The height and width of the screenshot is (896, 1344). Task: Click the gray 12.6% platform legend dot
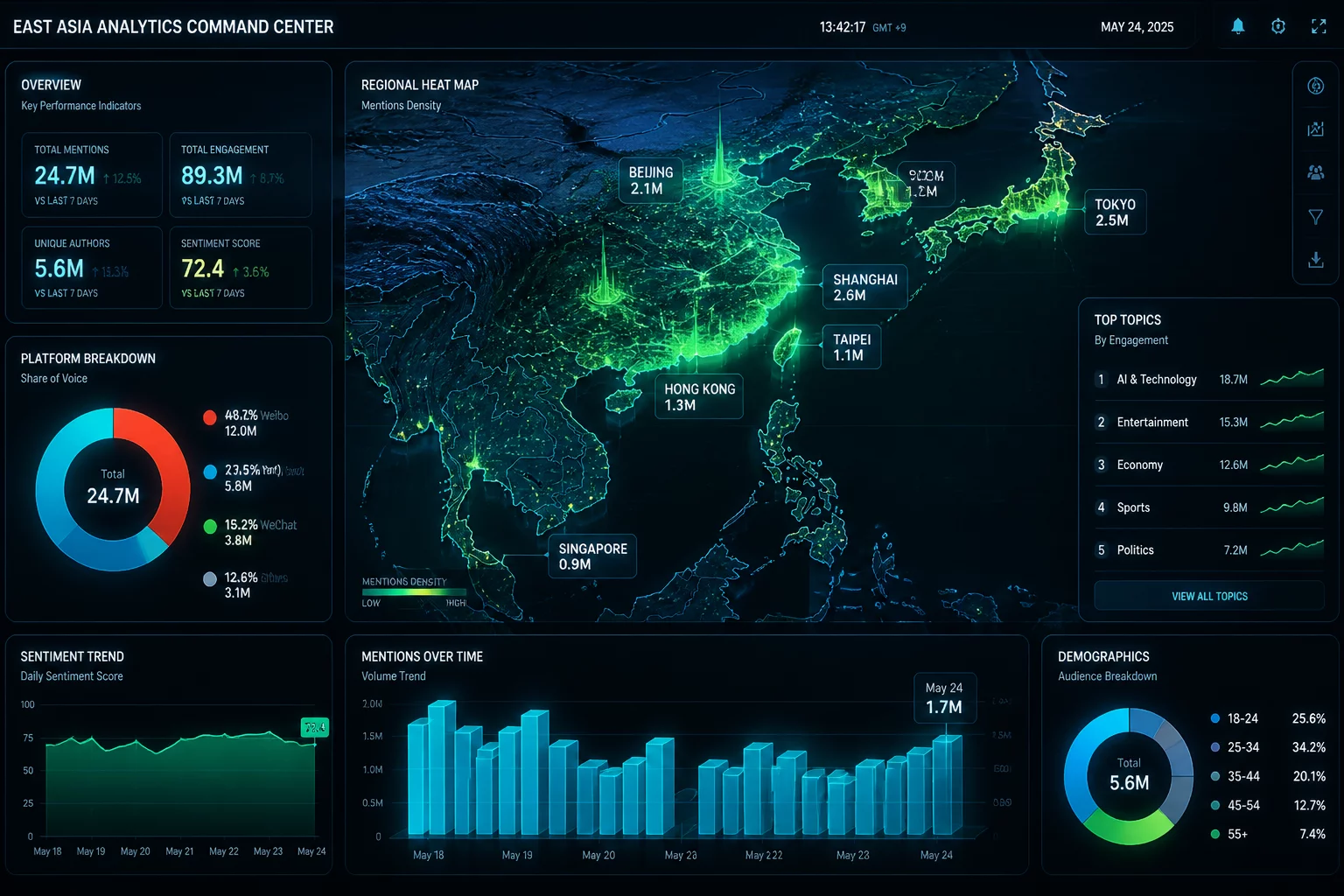210,579
